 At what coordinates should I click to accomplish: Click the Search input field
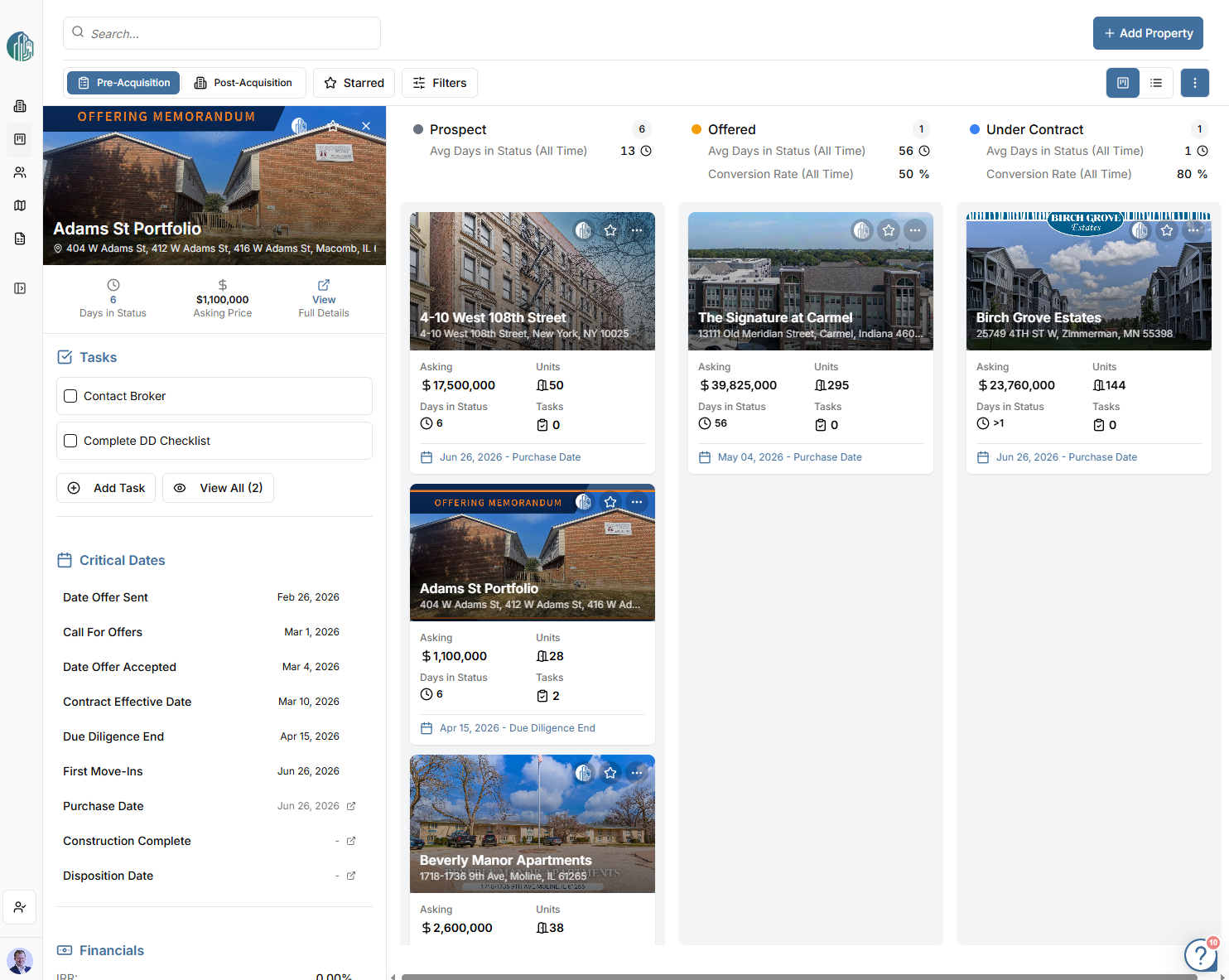click(x=222, y=33)
